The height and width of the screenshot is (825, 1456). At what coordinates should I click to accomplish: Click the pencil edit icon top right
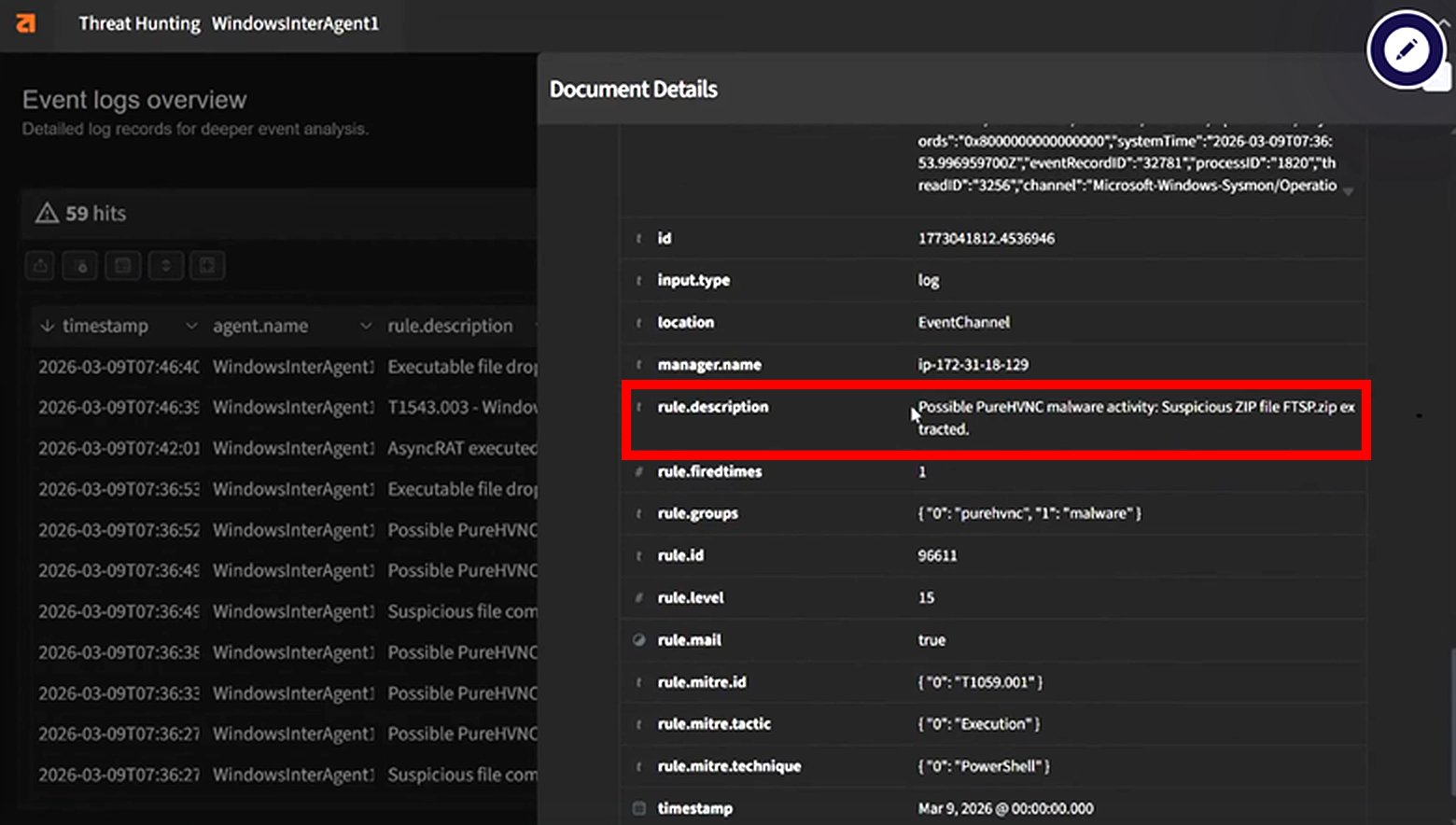[x=1406, y=49]
